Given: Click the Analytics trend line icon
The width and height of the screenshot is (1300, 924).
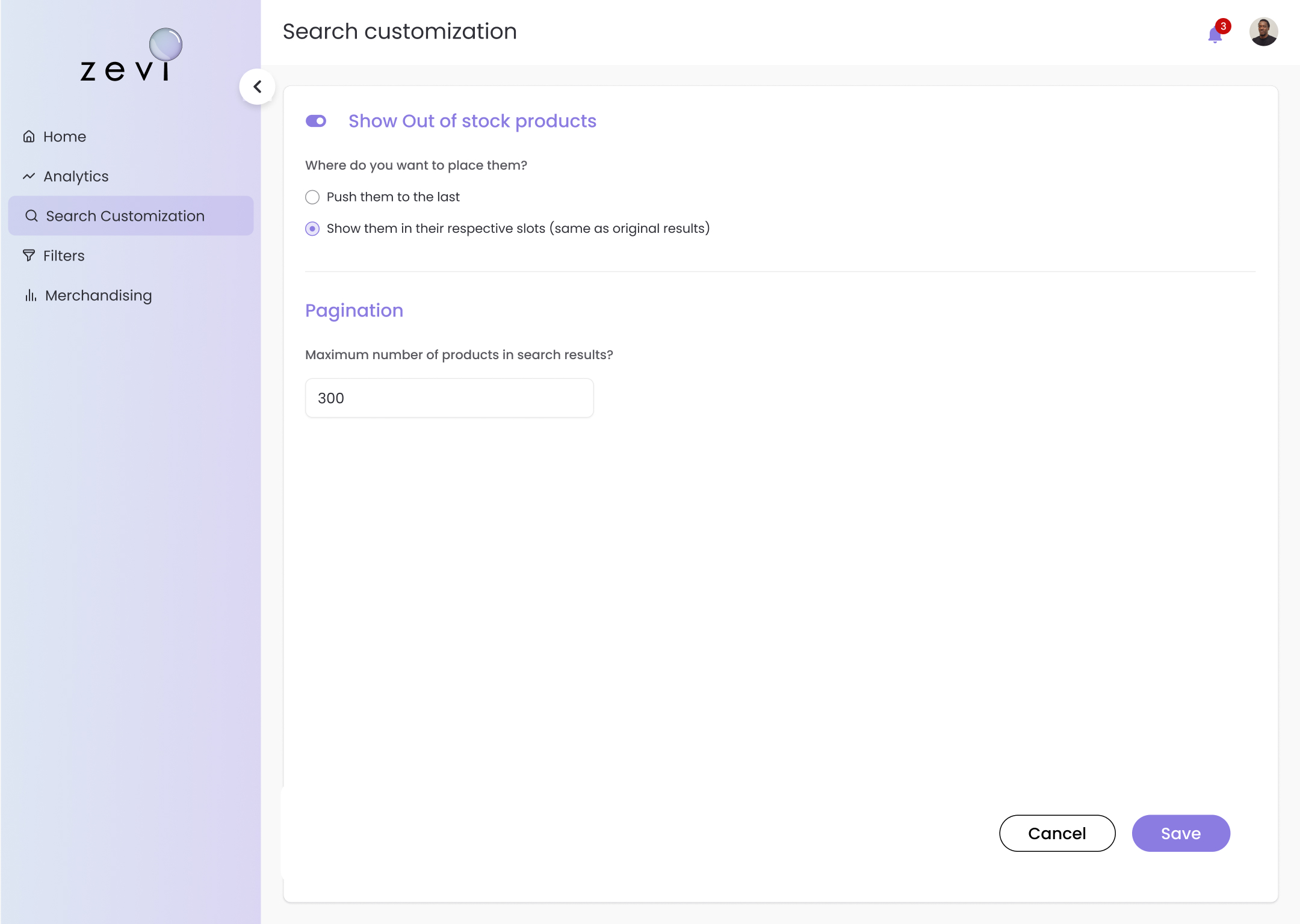Looking at the screenshot, I should click(x=29, y=176).
